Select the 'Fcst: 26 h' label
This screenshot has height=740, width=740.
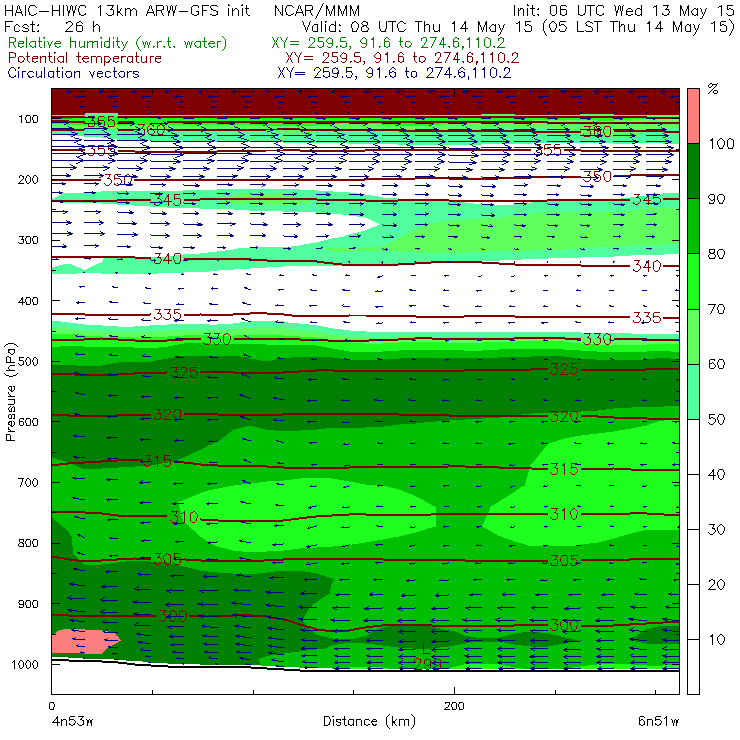pos(52,26)
